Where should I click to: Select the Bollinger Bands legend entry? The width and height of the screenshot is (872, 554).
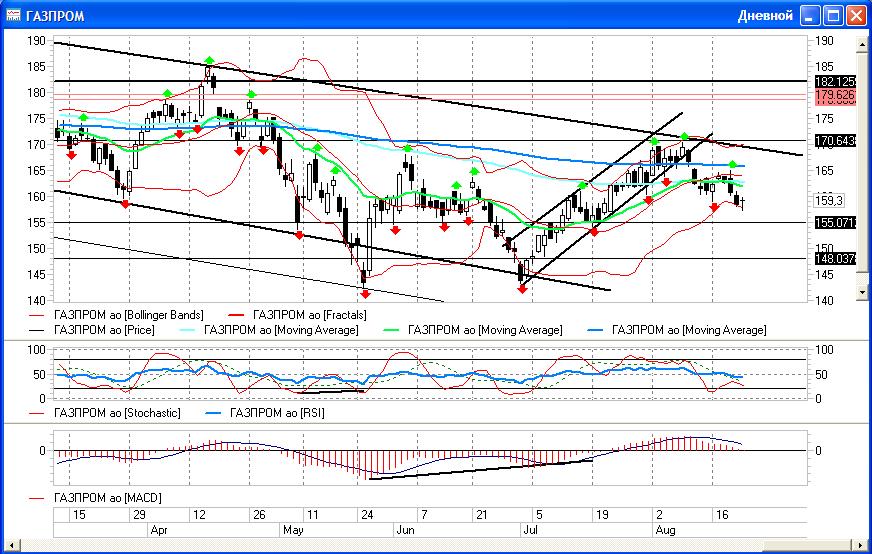coord(116,315)
